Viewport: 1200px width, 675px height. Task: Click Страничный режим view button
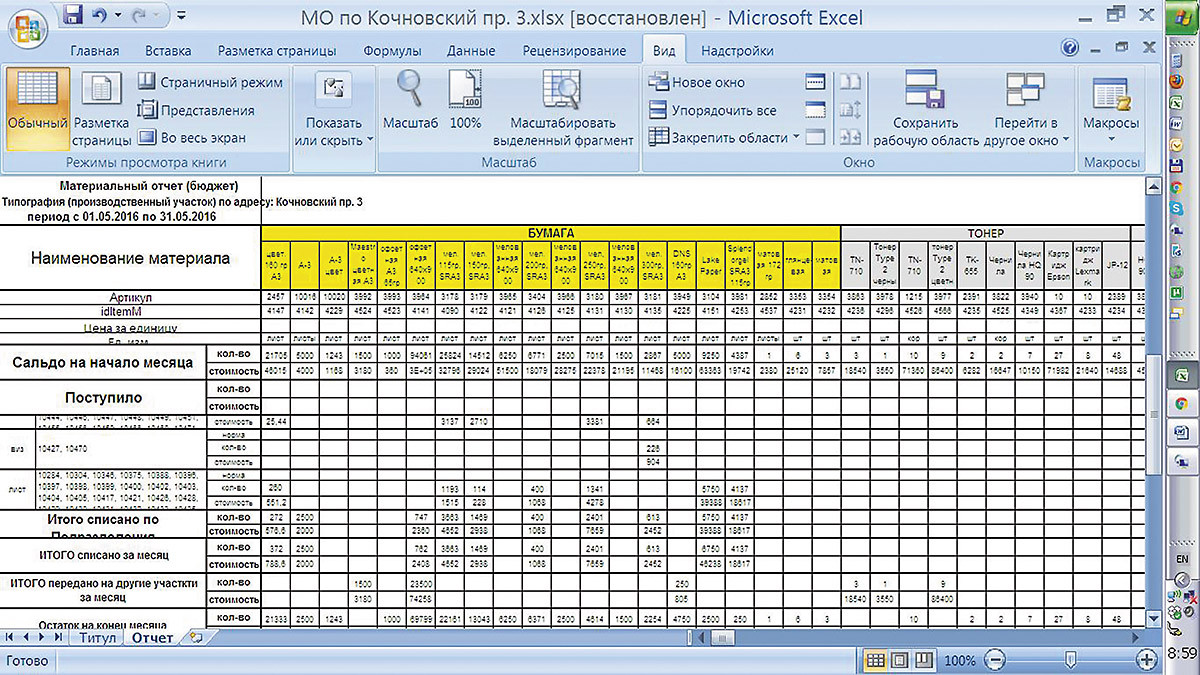tap(210, 82)
